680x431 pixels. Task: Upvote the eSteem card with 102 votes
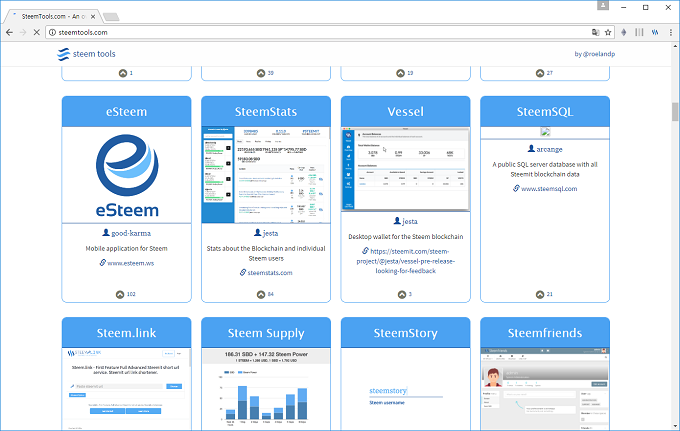coord(120,294)
